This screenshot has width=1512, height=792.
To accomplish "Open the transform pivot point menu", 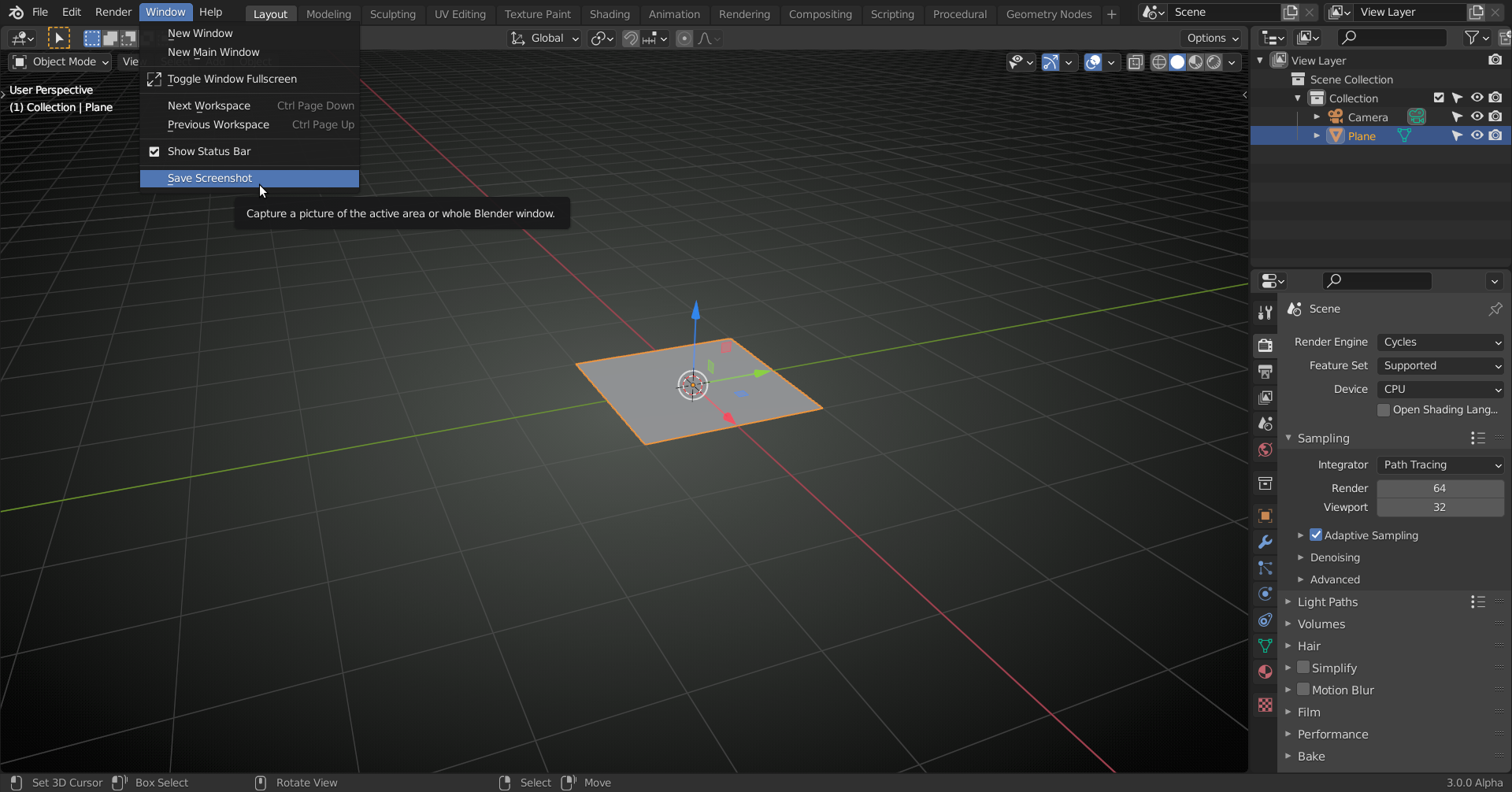I will 602,38.
